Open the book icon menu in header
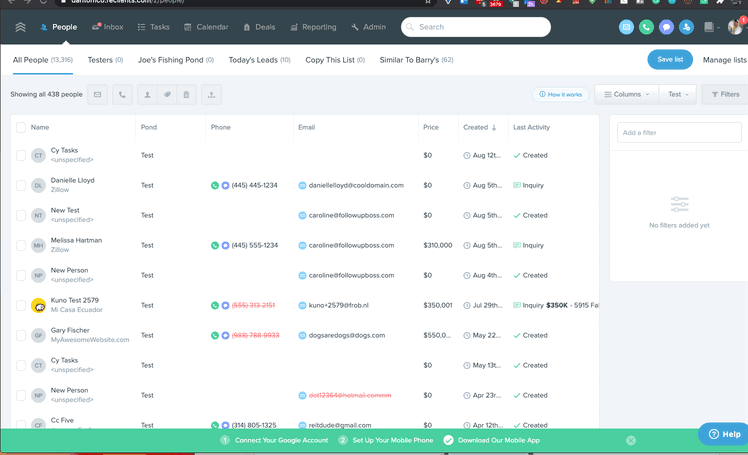The width and height of the screenshot is (748, 455). 711,27
